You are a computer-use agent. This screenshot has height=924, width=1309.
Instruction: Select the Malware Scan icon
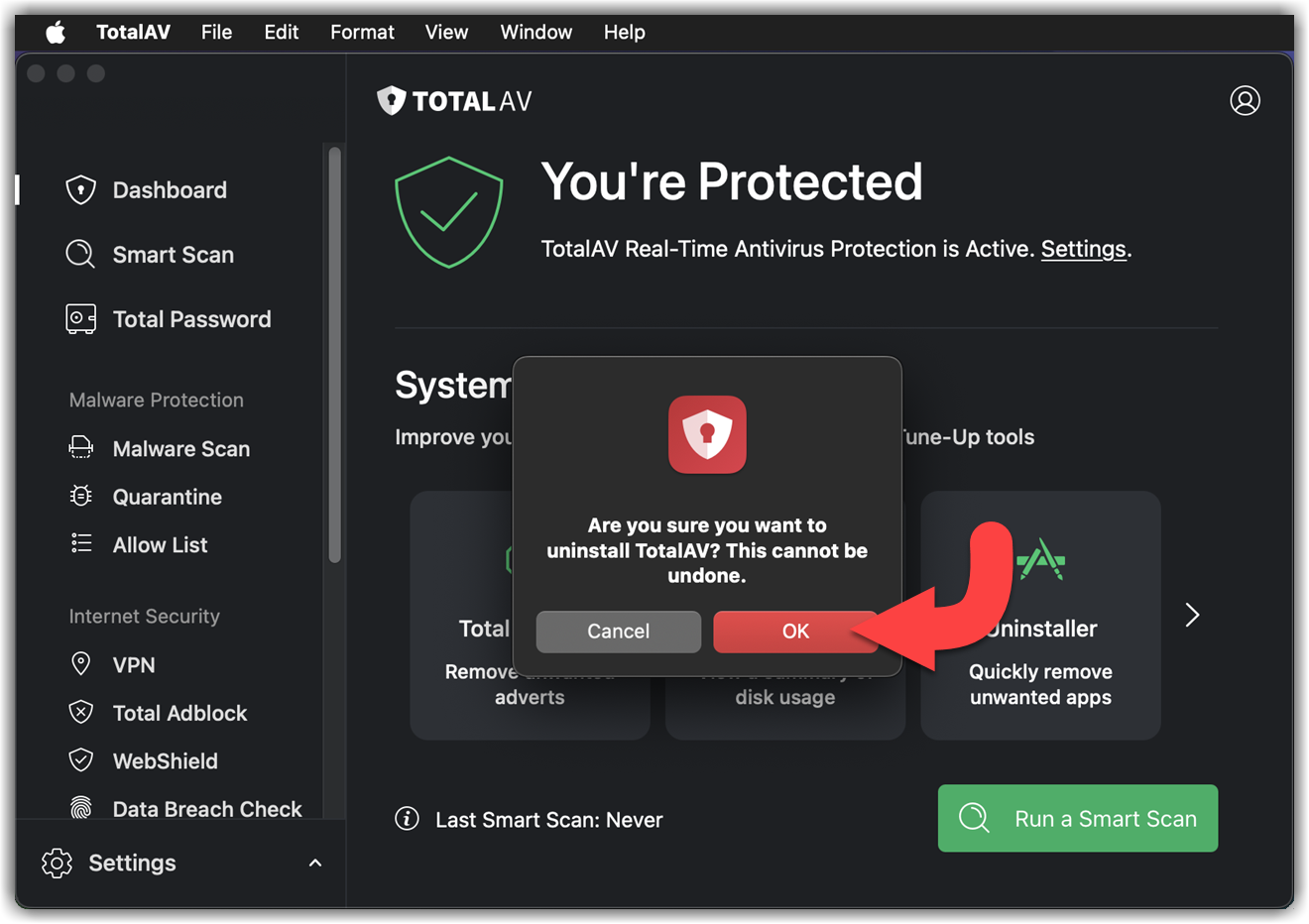point(80,448)
